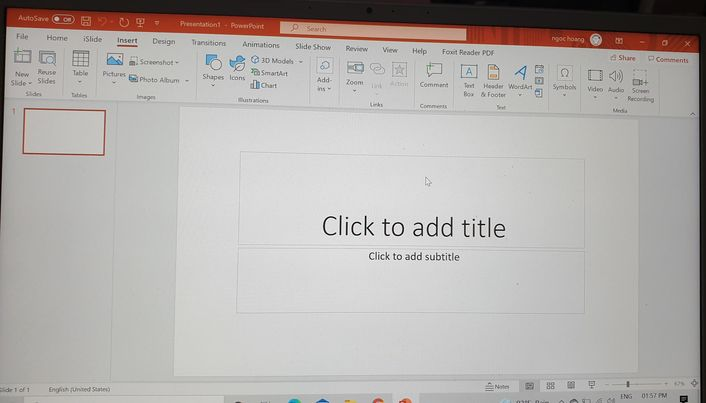Screen dimensions: 706x403
Task: Click the Zoom insert icon
Action: pos(355,68)
